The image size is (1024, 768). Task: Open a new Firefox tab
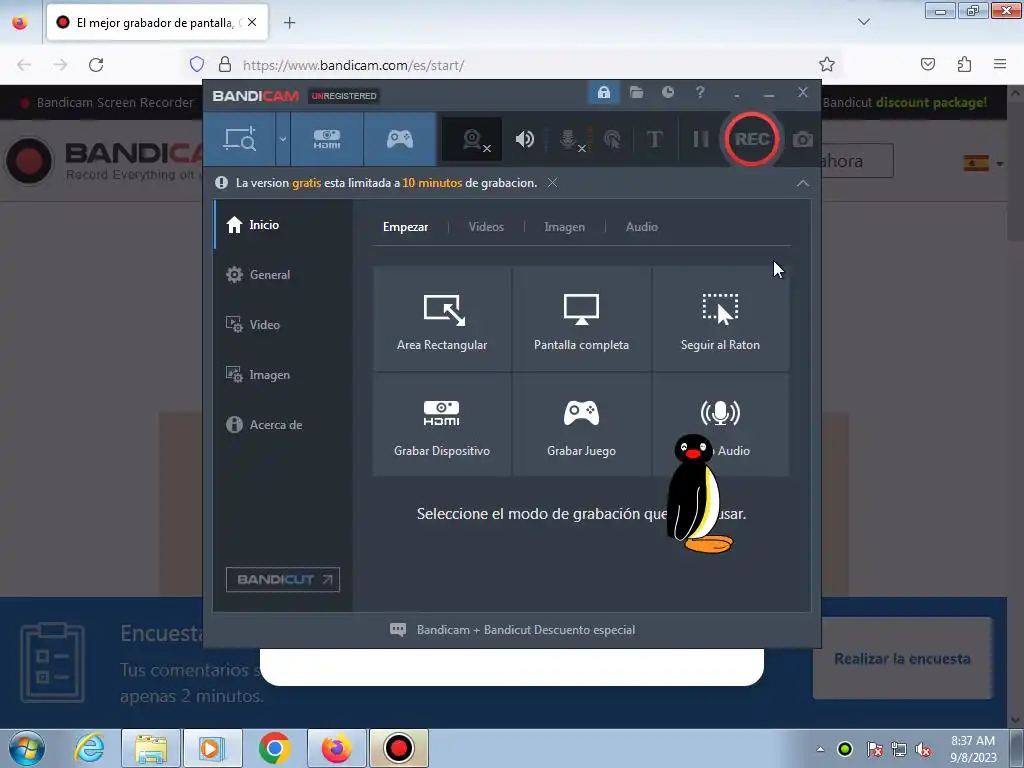289,23
